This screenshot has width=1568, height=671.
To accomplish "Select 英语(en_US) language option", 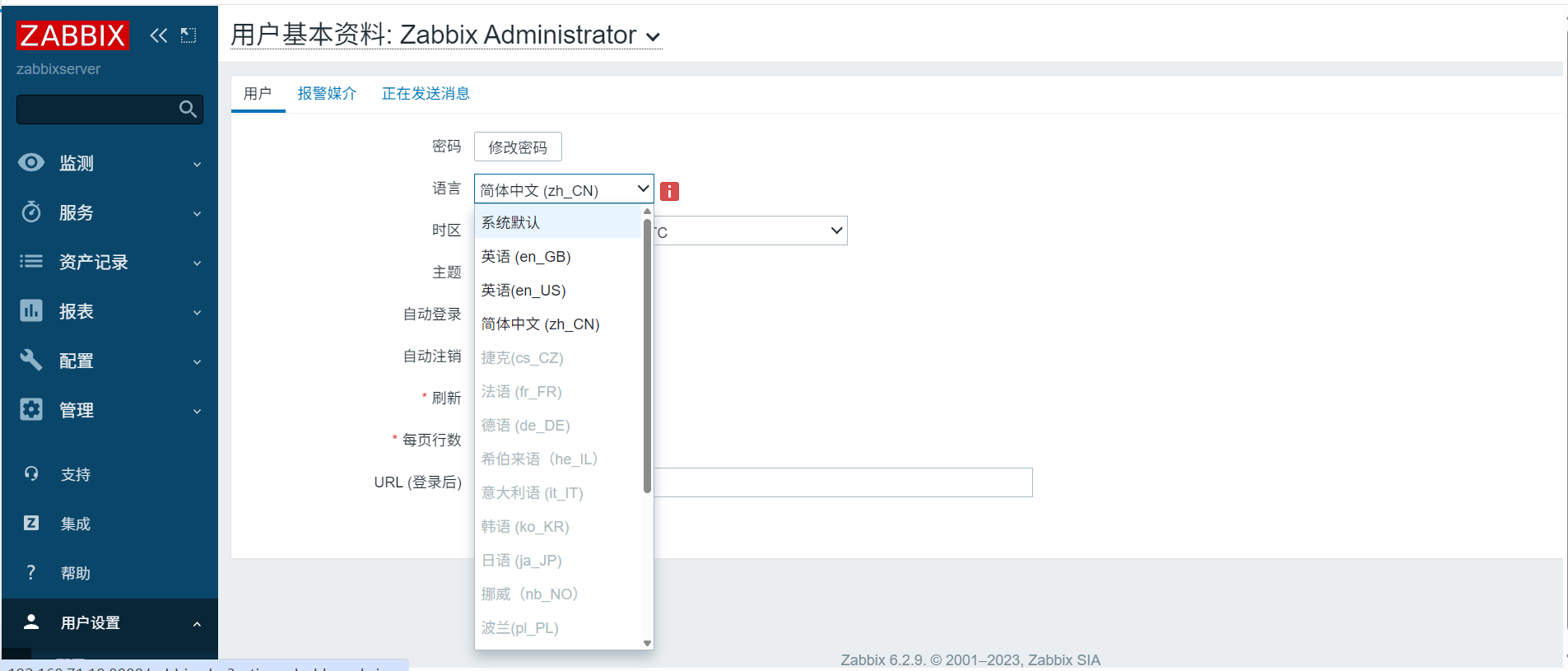I will (558, 290).
